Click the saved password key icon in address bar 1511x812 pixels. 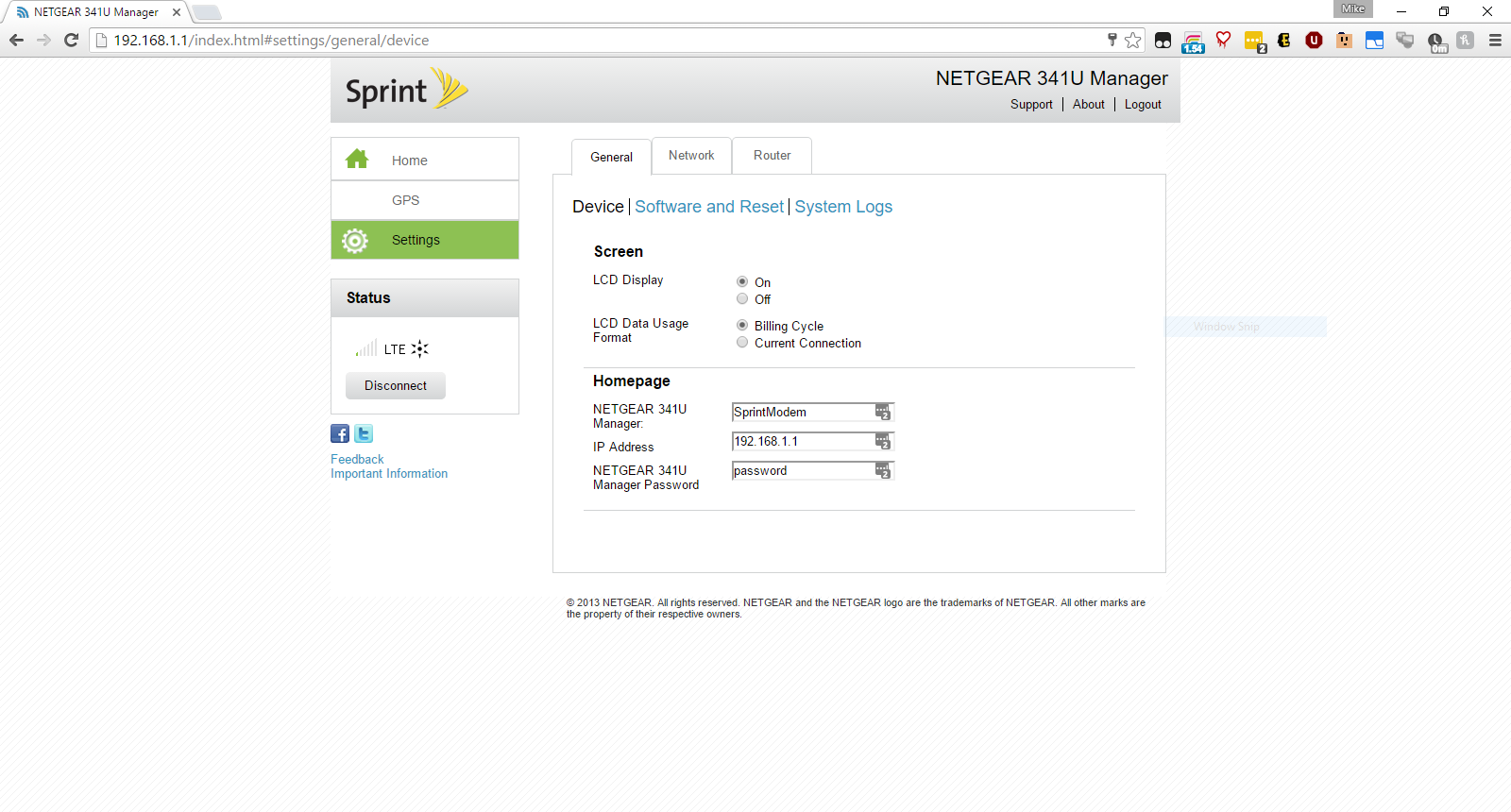click(1112, 40)
